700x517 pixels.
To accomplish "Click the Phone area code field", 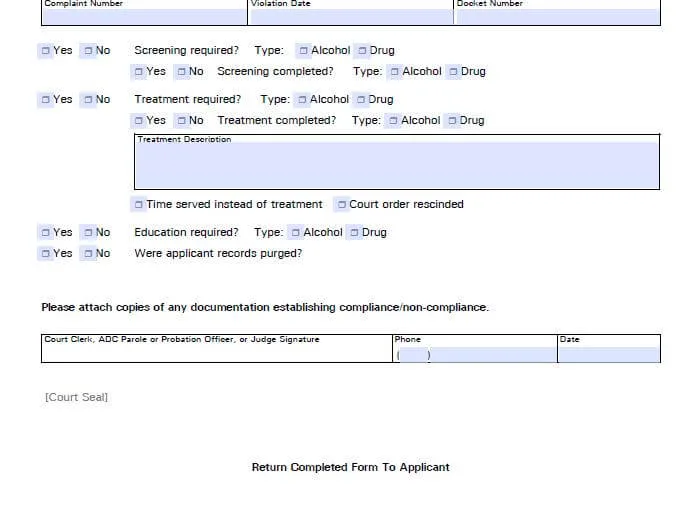I will click(x=413, y=355).
